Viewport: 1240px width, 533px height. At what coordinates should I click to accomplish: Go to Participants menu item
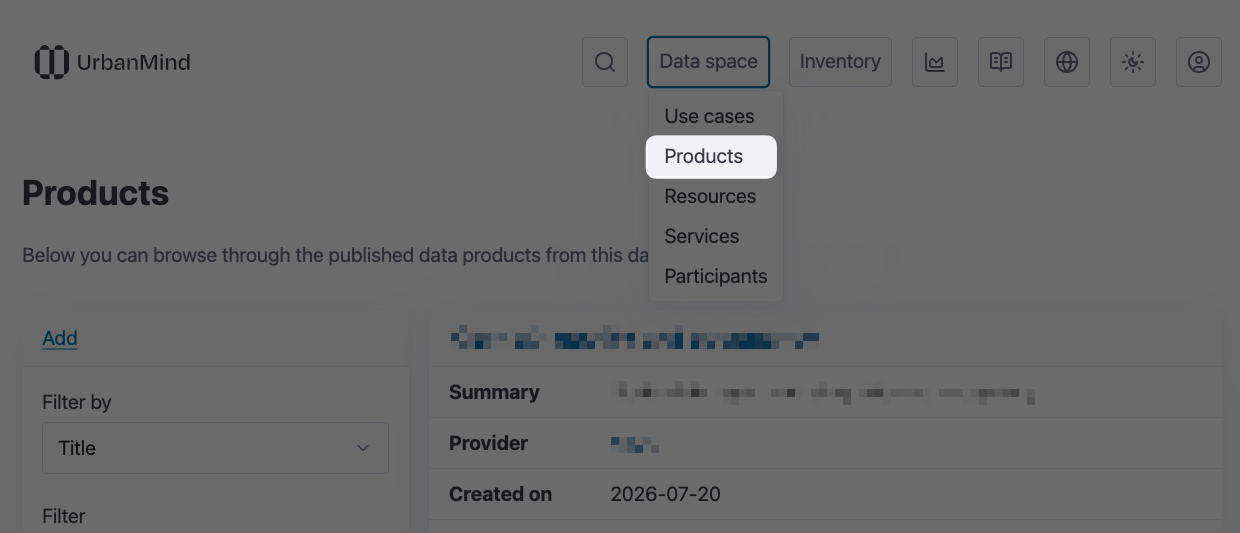tap(715, 276)
